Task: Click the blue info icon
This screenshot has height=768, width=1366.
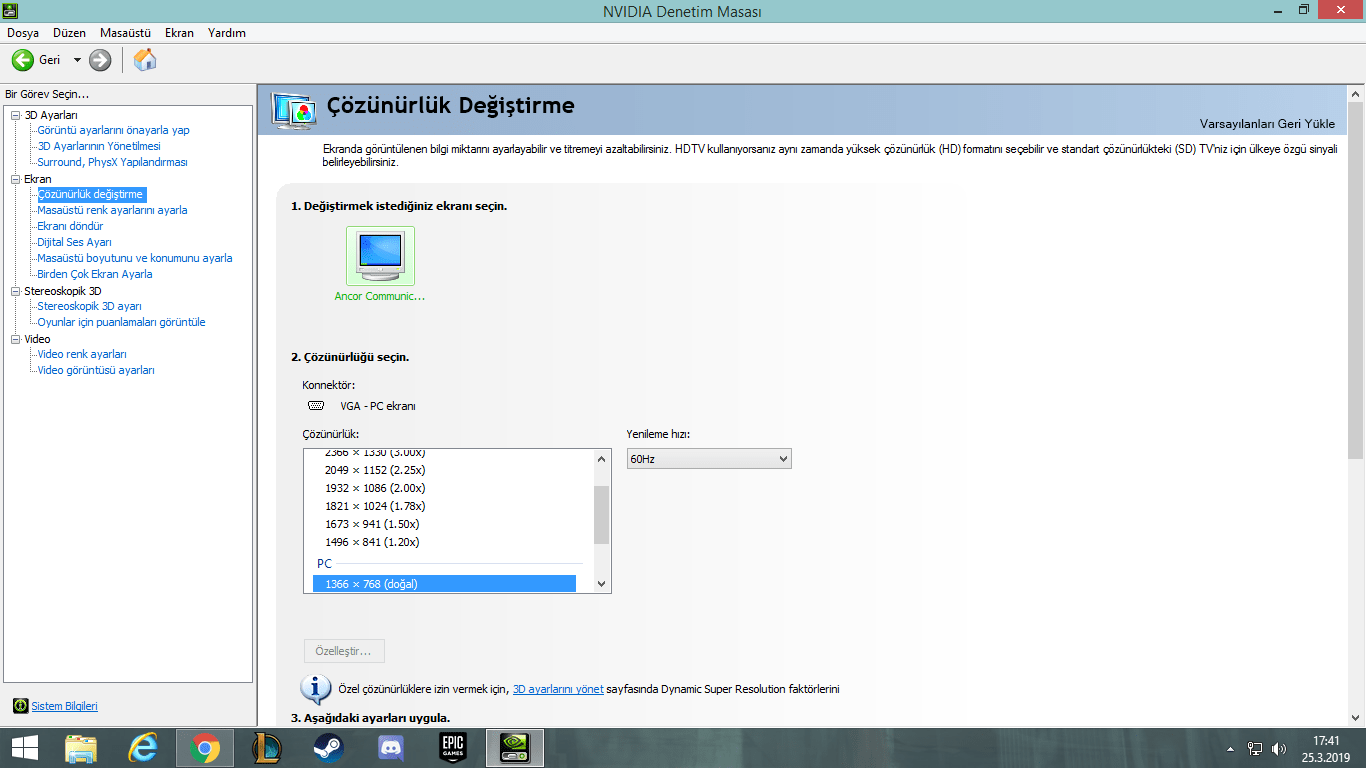Action: point(317,689)
